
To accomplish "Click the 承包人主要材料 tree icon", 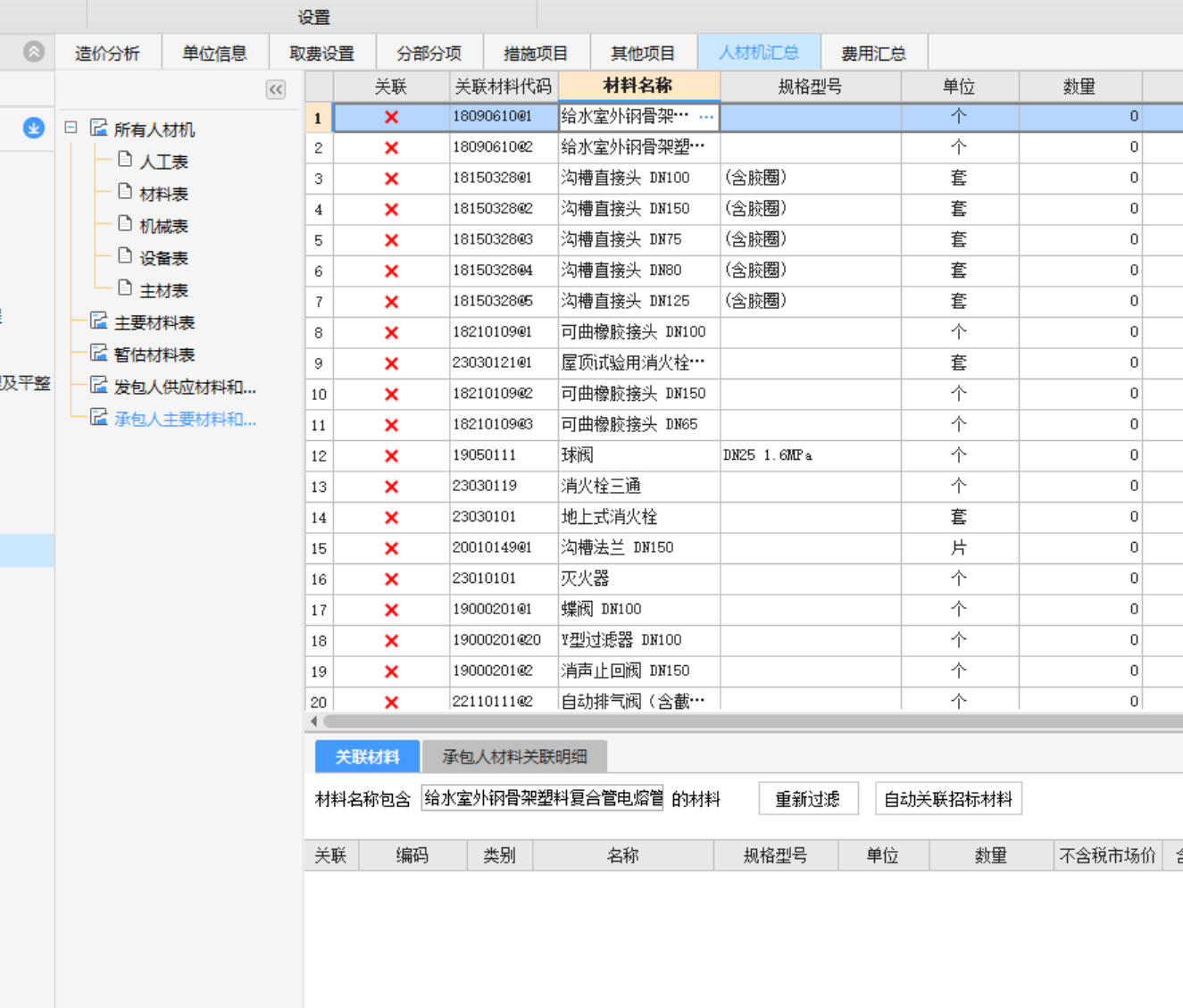I will point(99,418).
